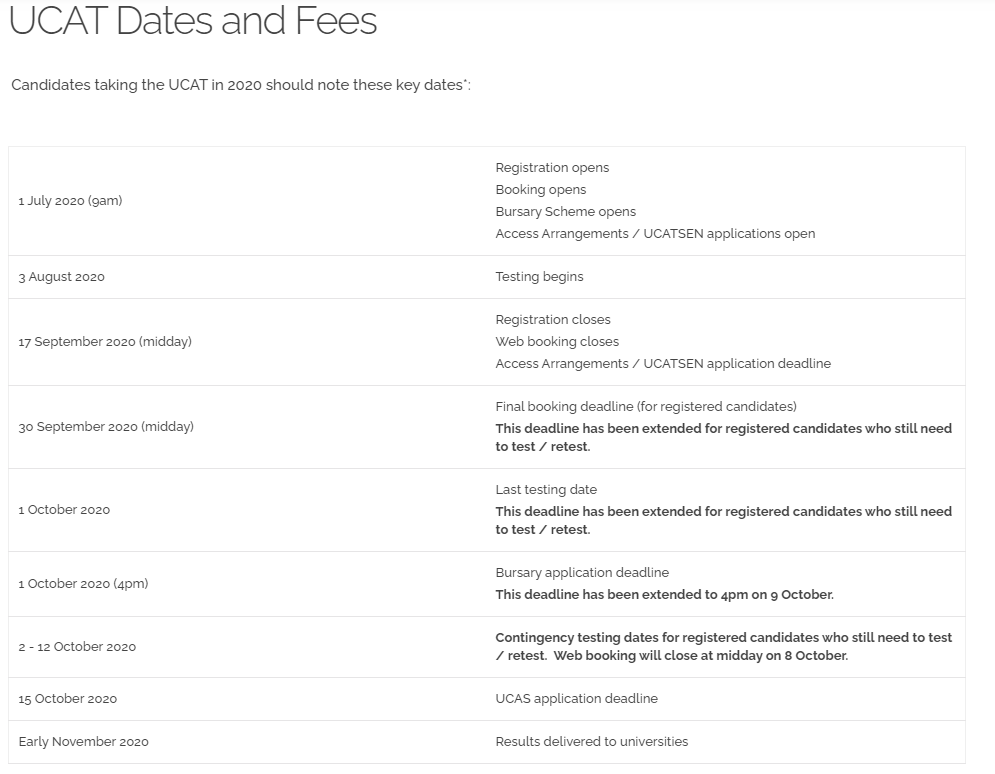Click the "Testing begins" entry
The height and width of the screenshot is (774, 995).
(539, 277)
